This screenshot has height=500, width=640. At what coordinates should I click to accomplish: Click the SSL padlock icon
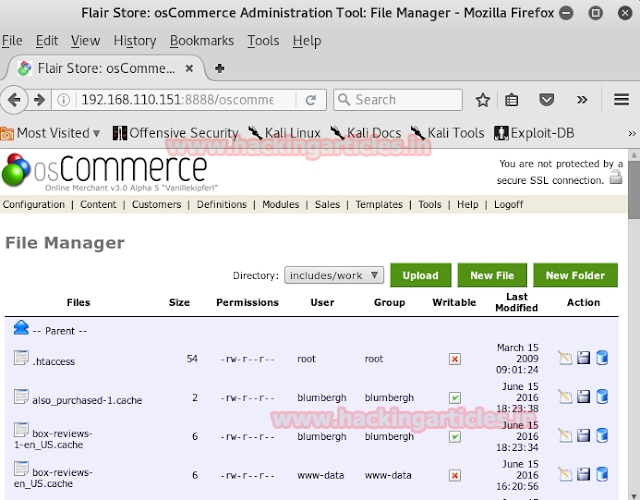click(616, 178)
